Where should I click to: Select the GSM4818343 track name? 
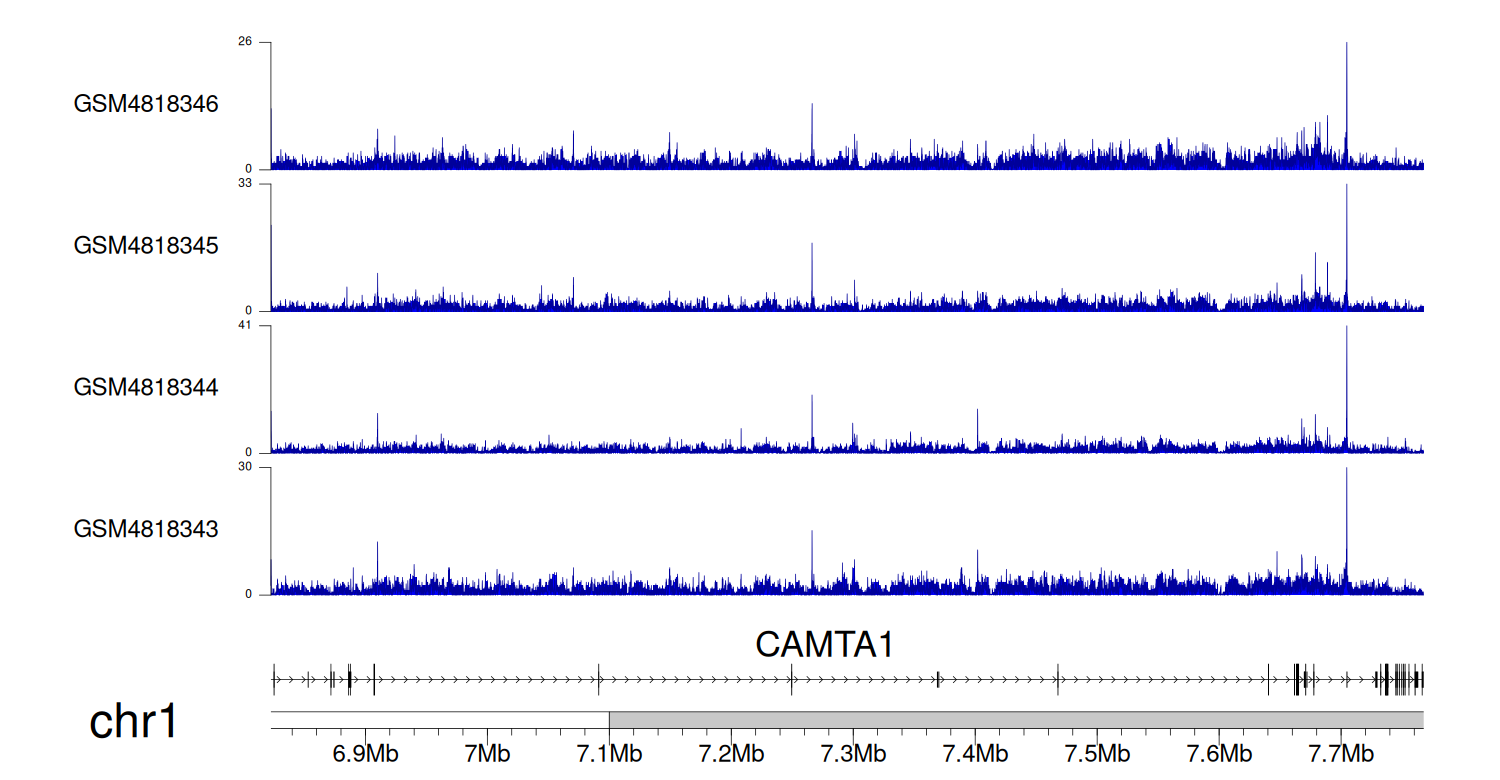pyautogui.click(x=146, y=528)
